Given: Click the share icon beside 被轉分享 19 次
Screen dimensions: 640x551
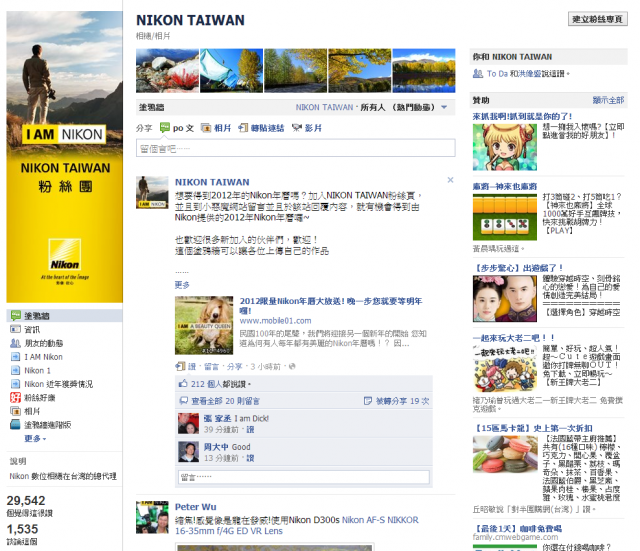Looking at the screenshot, I should point(368,401).
